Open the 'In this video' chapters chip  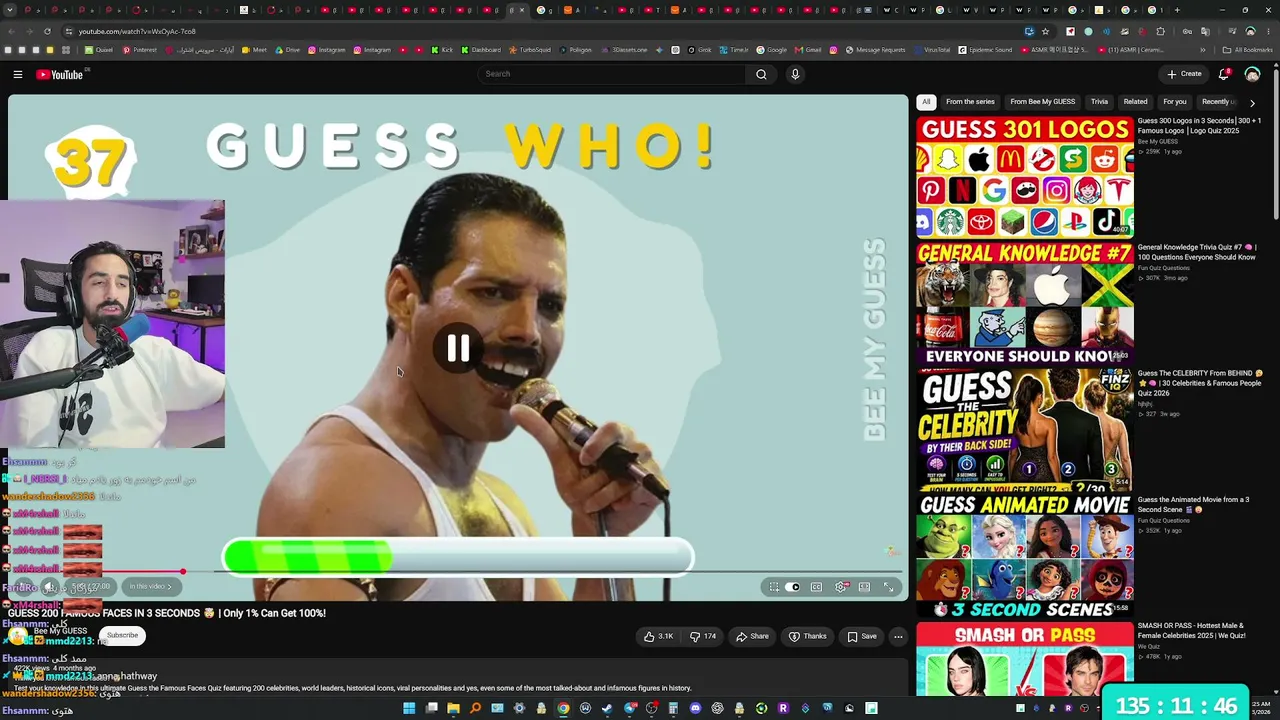(151, 587)
